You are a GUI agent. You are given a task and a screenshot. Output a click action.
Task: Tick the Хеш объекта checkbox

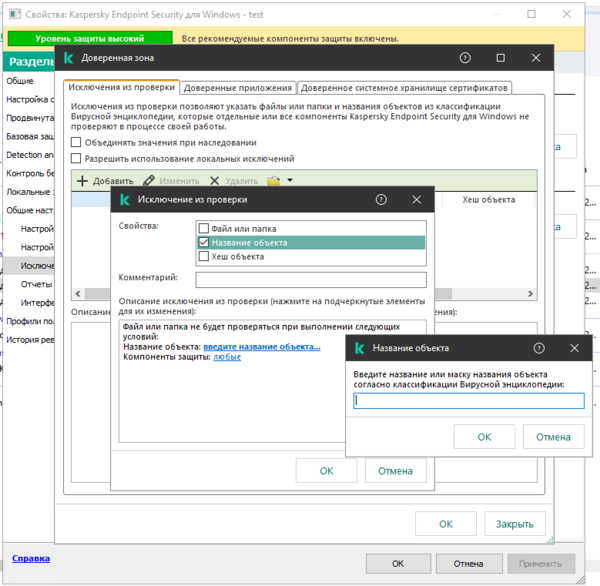(204, 256)
